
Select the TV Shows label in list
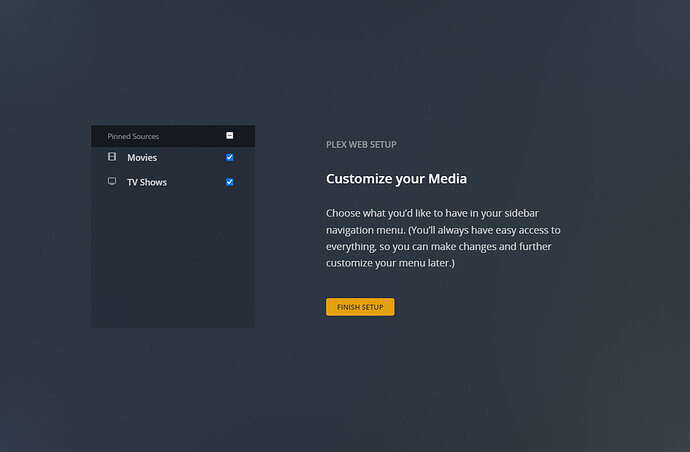[x=147, y=182]
